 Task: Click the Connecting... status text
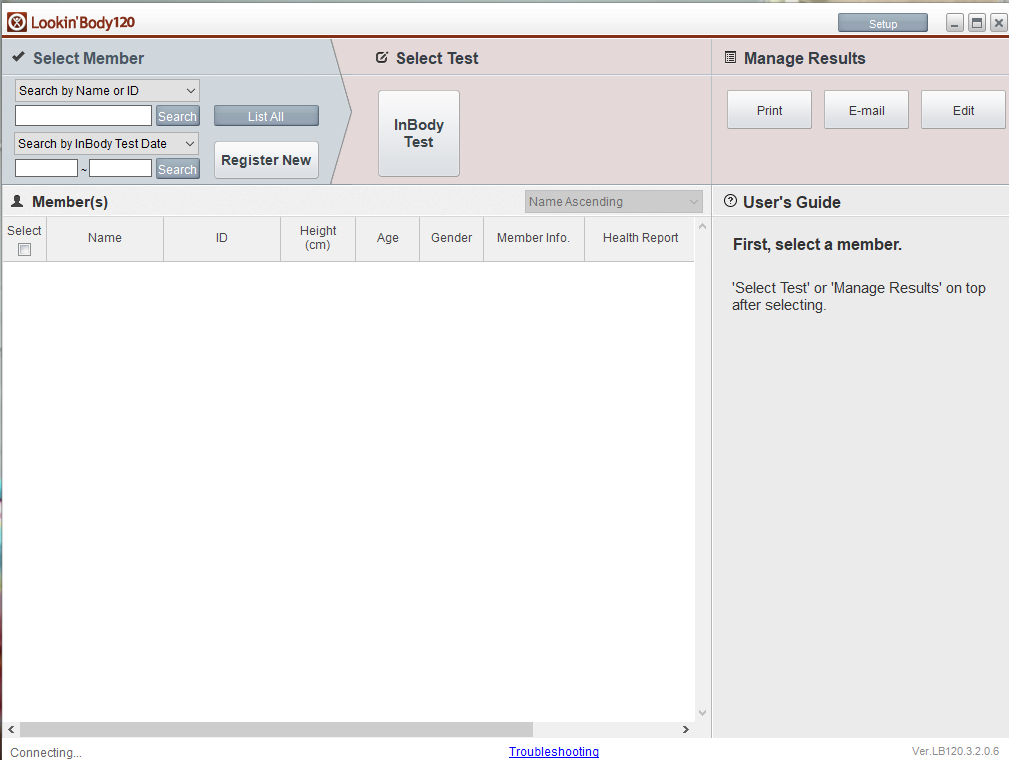[46, 752]
